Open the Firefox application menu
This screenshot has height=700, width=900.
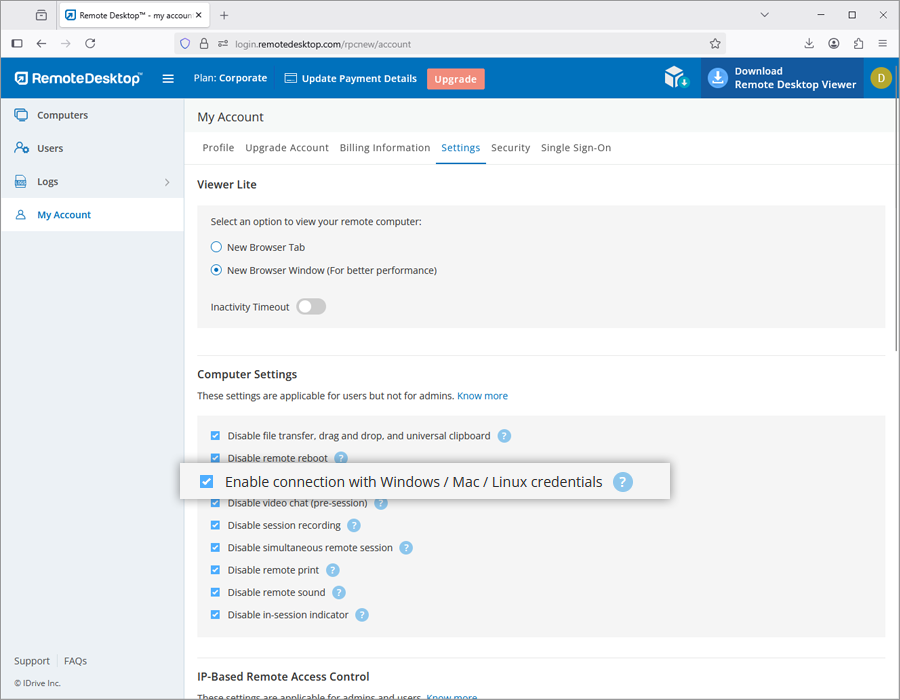[x=882, y=44]
